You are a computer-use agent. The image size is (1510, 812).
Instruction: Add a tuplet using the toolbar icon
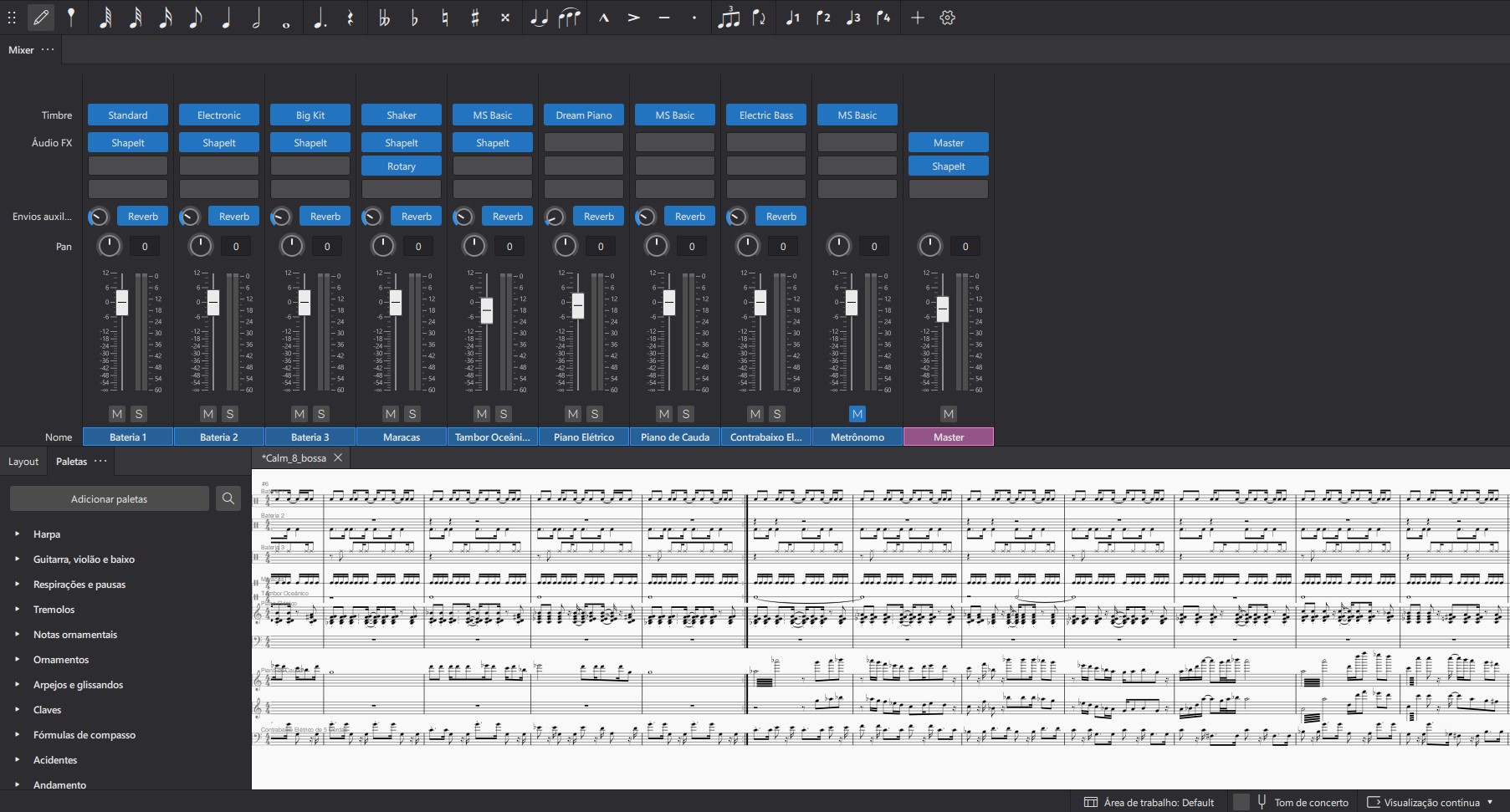coord(729,18)
